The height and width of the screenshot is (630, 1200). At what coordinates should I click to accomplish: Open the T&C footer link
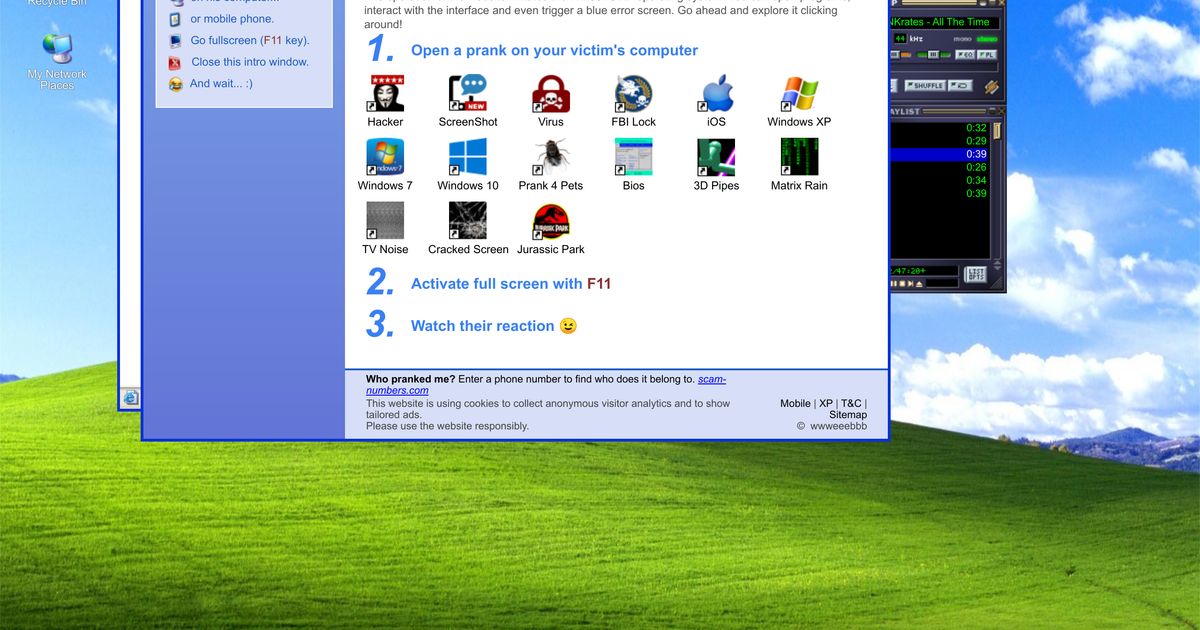pos(851,404)
